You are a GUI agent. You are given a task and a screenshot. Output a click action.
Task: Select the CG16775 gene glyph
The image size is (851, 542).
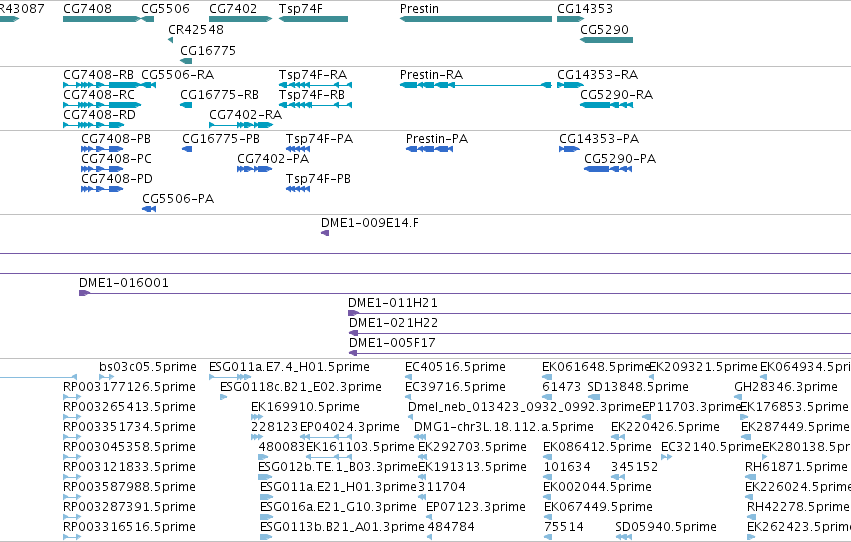click(x=186, y=61)
